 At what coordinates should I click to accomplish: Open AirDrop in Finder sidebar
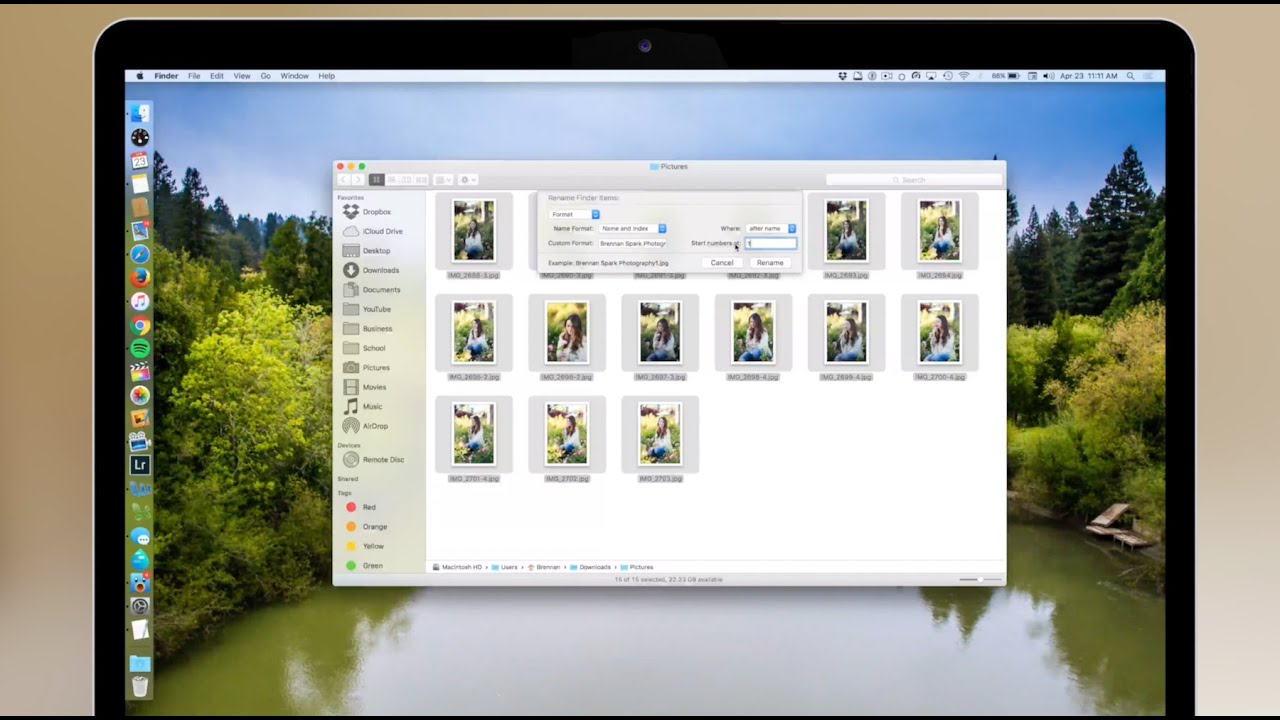pyautogui.click(x=366, y=426)
